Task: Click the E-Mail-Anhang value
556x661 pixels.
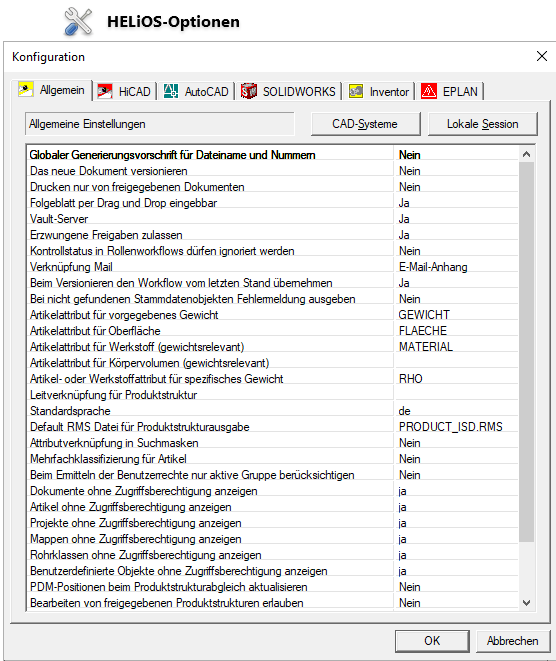Action: tap(433, 267)
